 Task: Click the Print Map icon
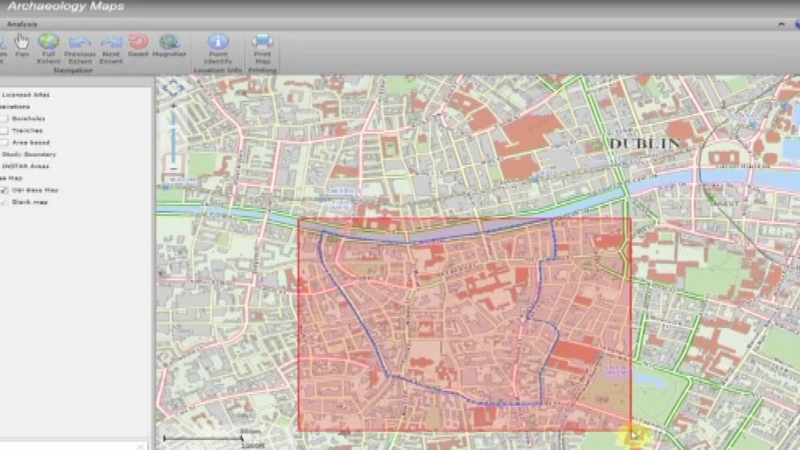(262, 41)
